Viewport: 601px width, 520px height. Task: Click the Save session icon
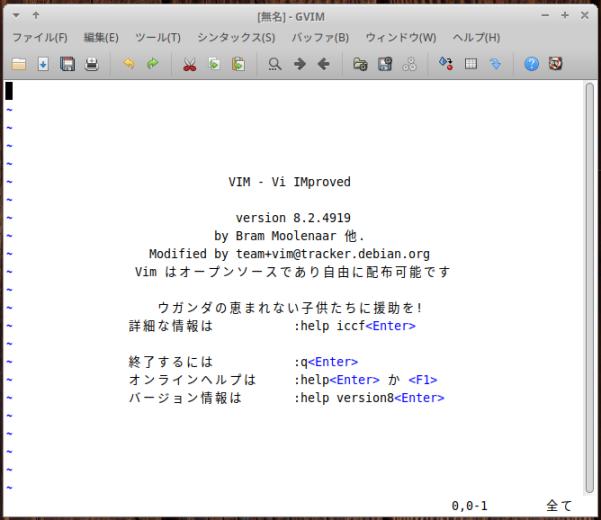tap(385, 64)
